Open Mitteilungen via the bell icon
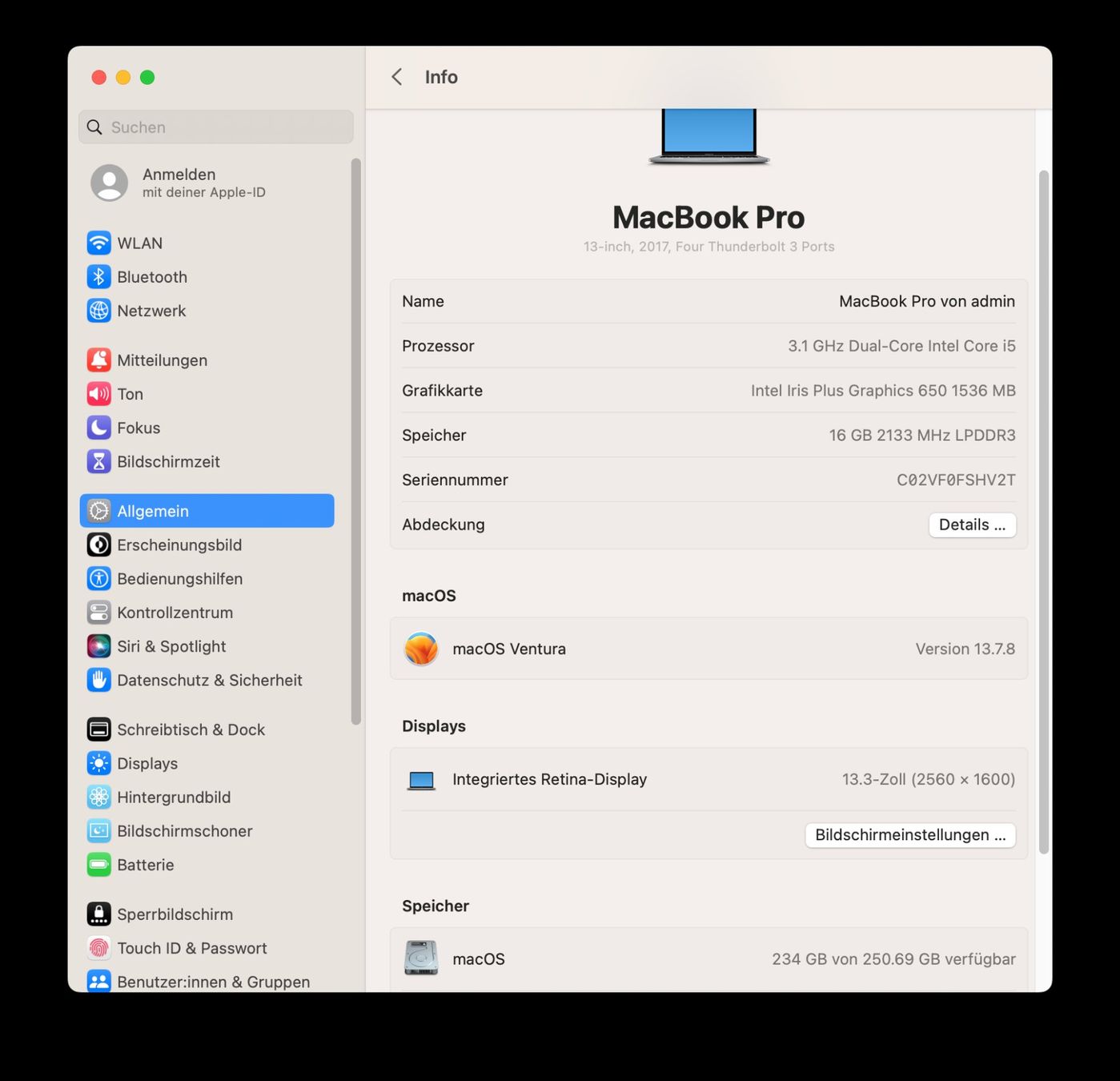Viewport: 1120px width, 1081px height. click(98, 360)
